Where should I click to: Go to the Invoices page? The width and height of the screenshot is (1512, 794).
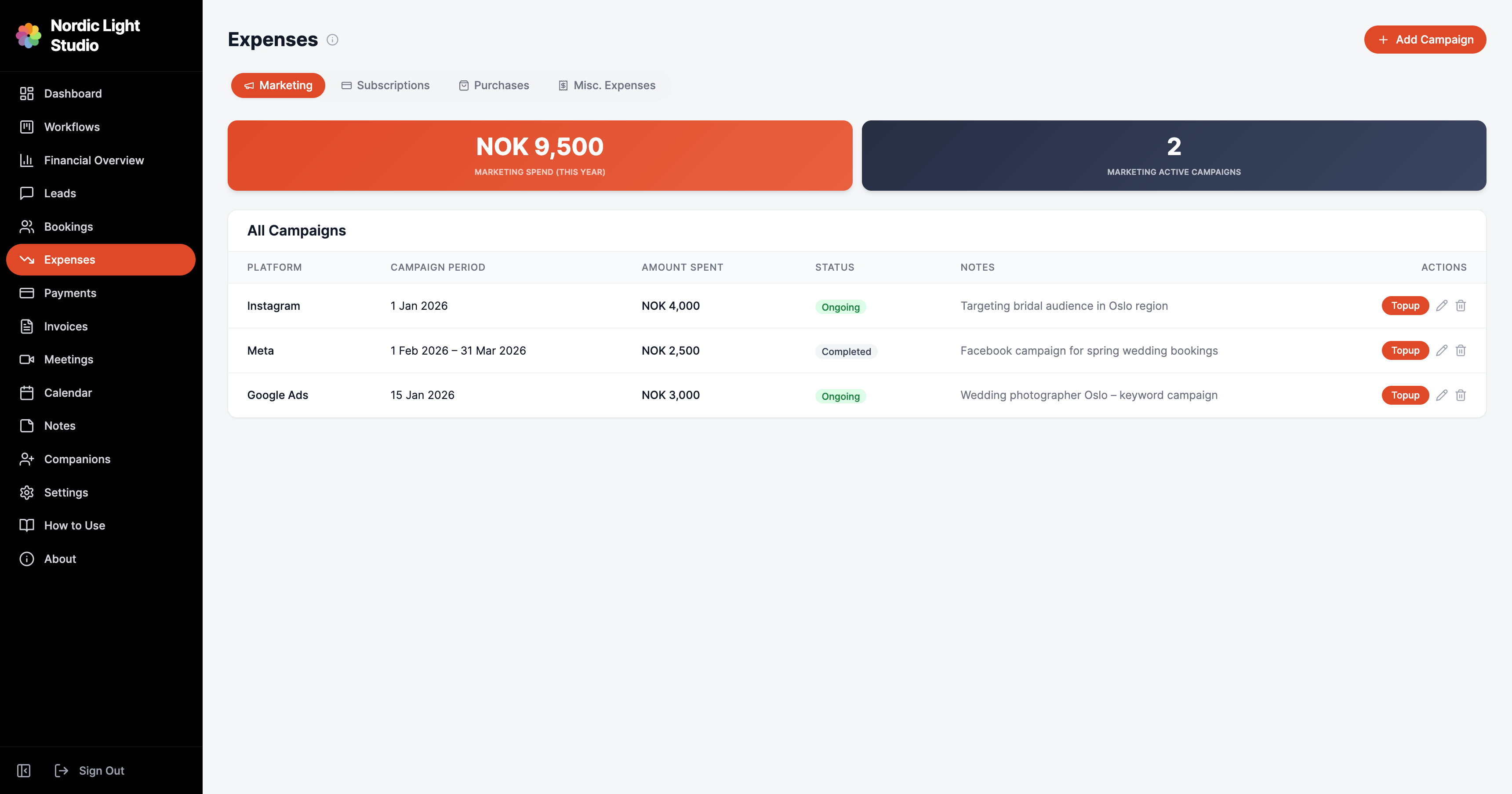coord(66,326)
